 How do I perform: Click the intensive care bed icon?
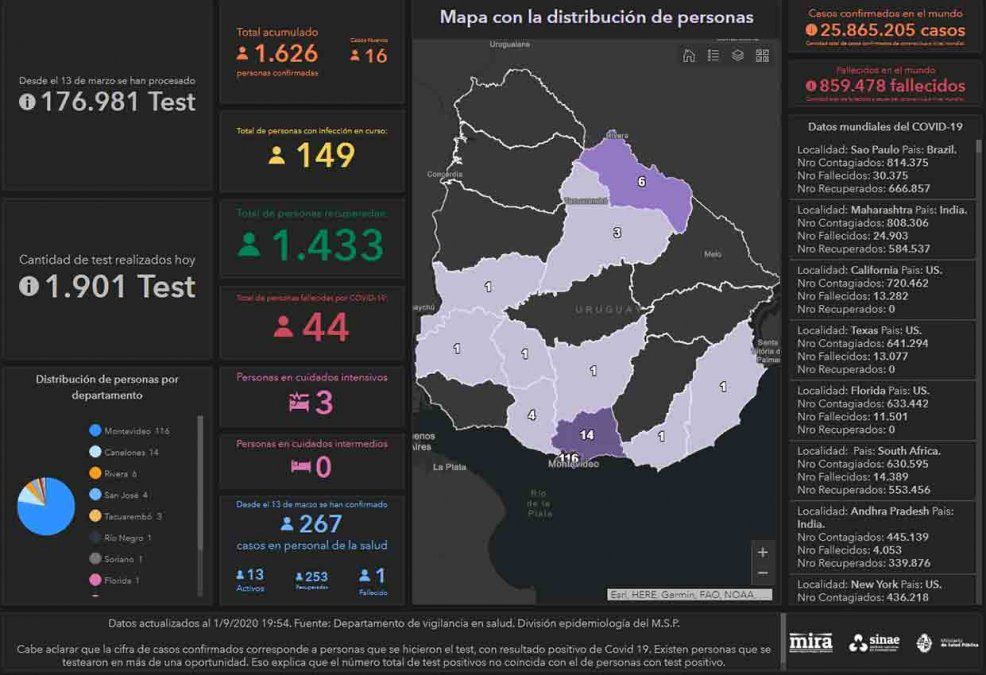tap(299, 402)
